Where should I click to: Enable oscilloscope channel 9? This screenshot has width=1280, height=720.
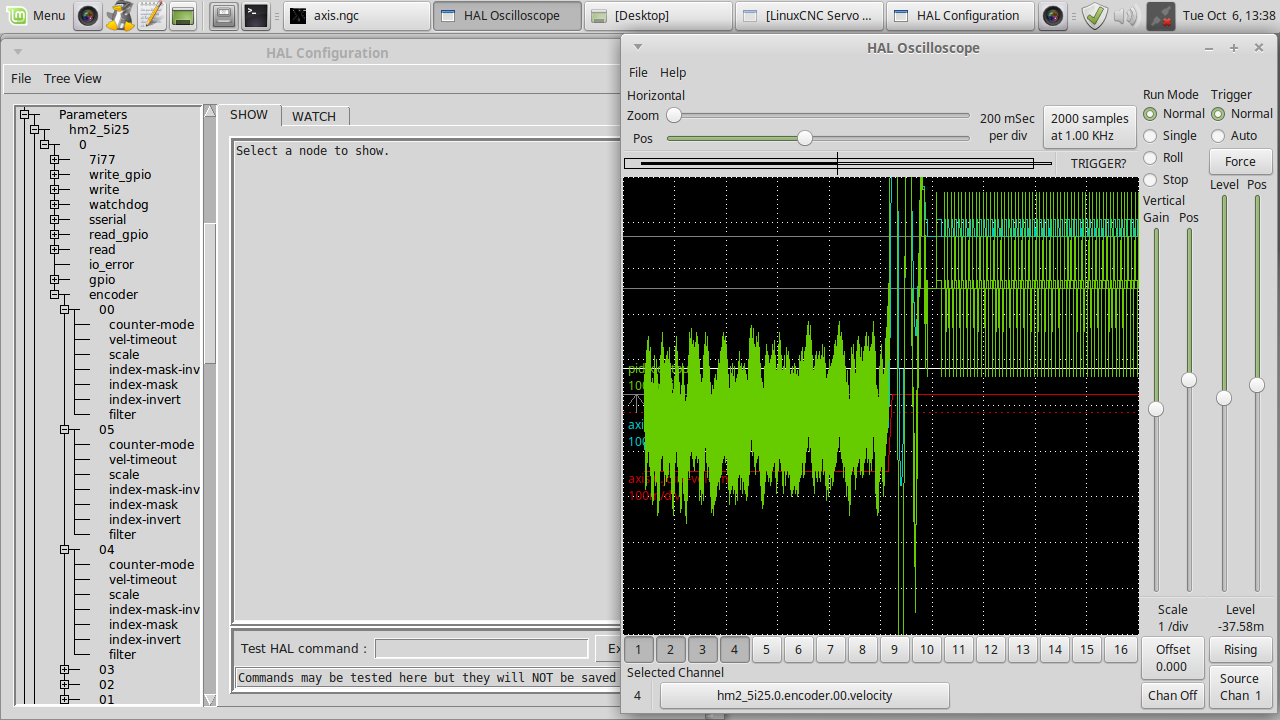894,650
